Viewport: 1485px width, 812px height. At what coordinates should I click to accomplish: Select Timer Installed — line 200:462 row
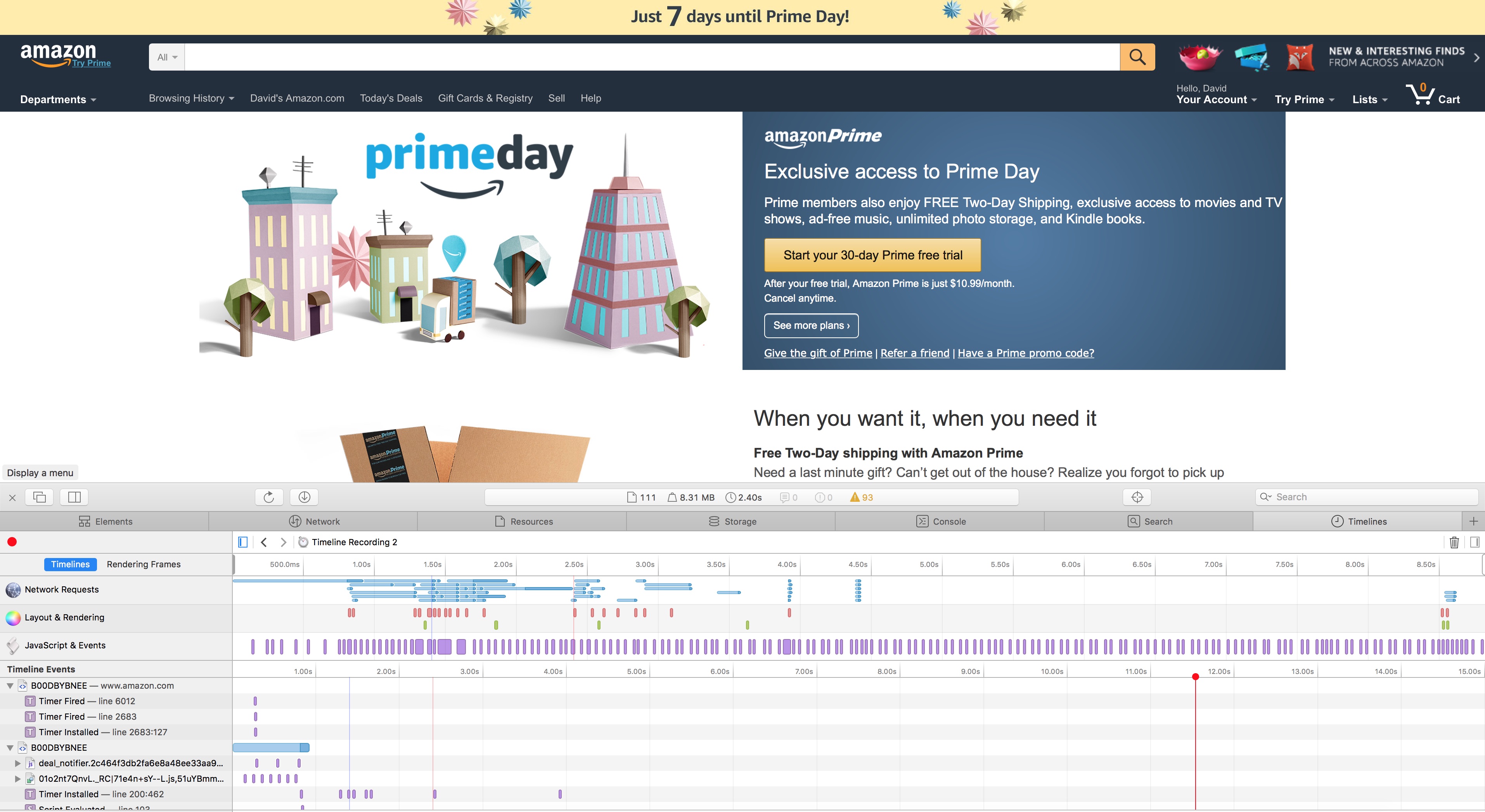[116, 794]
